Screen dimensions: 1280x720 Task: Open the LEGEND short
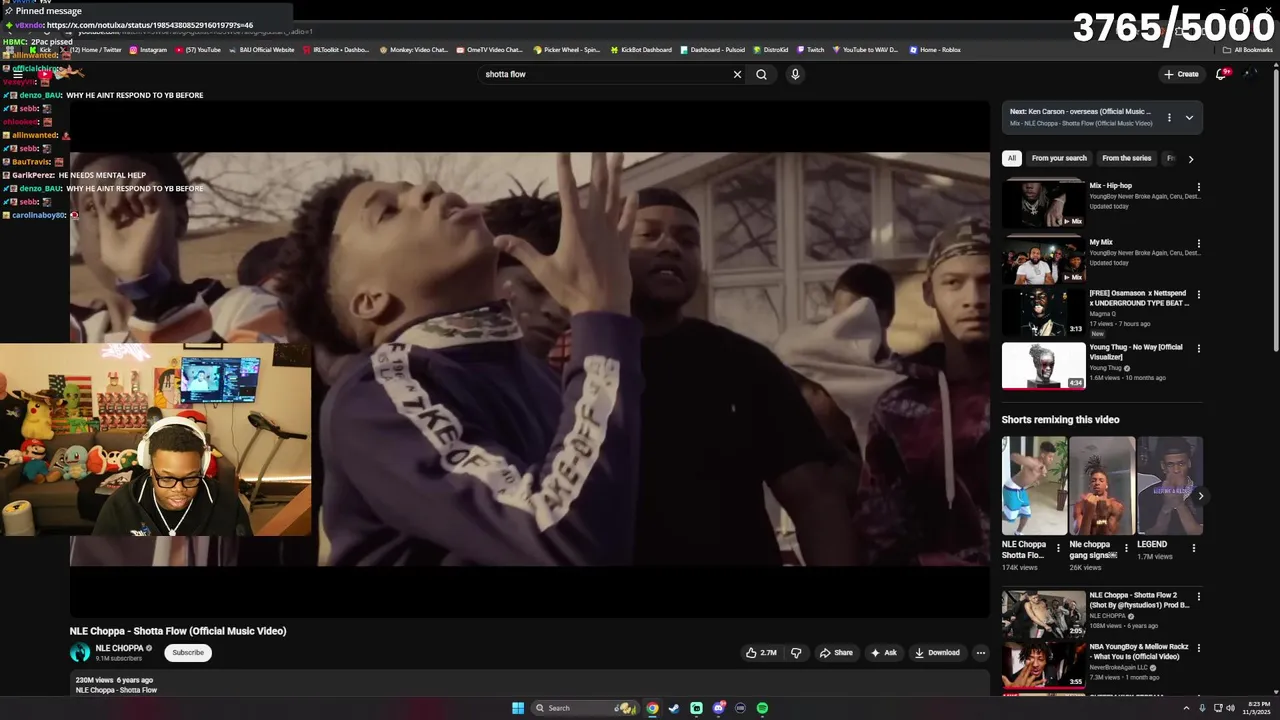pos(1170,486)
